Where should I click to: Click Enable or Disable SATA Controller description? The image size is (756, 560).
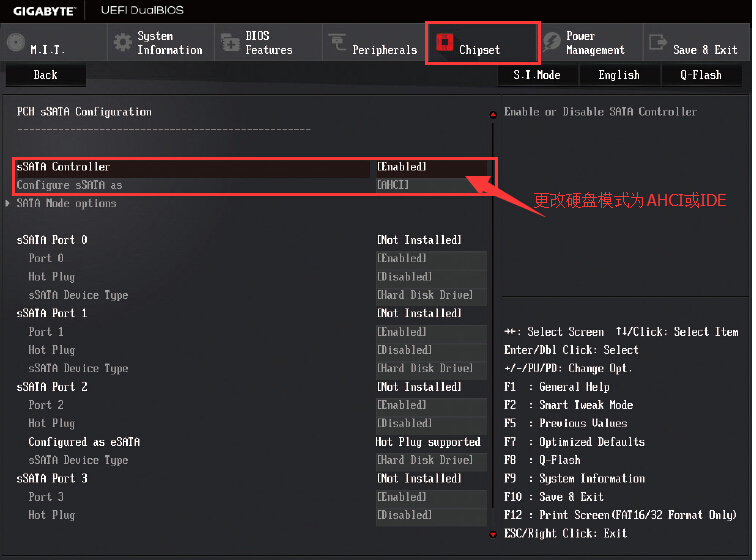click(x=601, y=112)
